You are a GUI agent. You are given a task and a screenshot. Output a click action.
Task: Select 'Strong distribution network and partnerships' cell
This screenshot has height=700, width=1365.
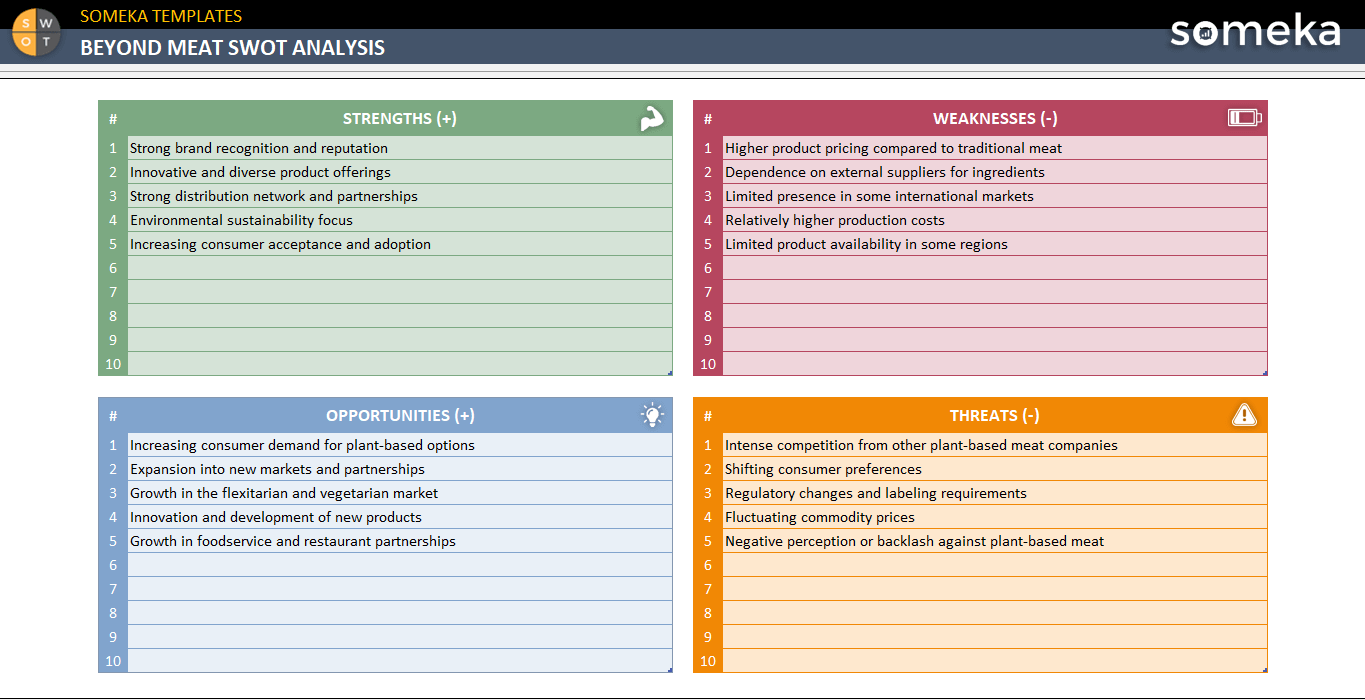pyautogui.click(x=400, y=196)
